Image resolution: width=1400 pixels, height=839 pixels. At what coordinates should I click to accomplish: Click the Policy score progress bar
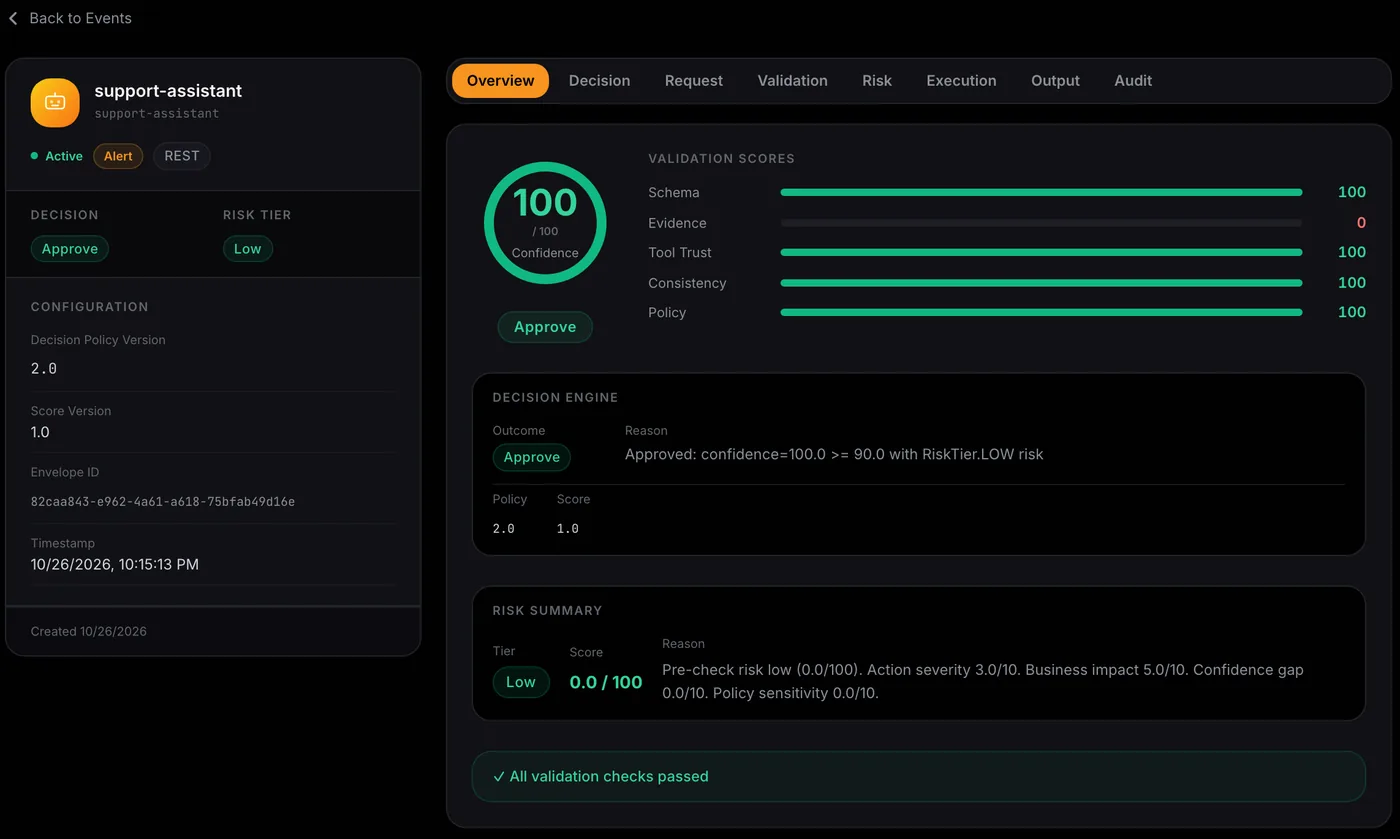coord(1041,312)
